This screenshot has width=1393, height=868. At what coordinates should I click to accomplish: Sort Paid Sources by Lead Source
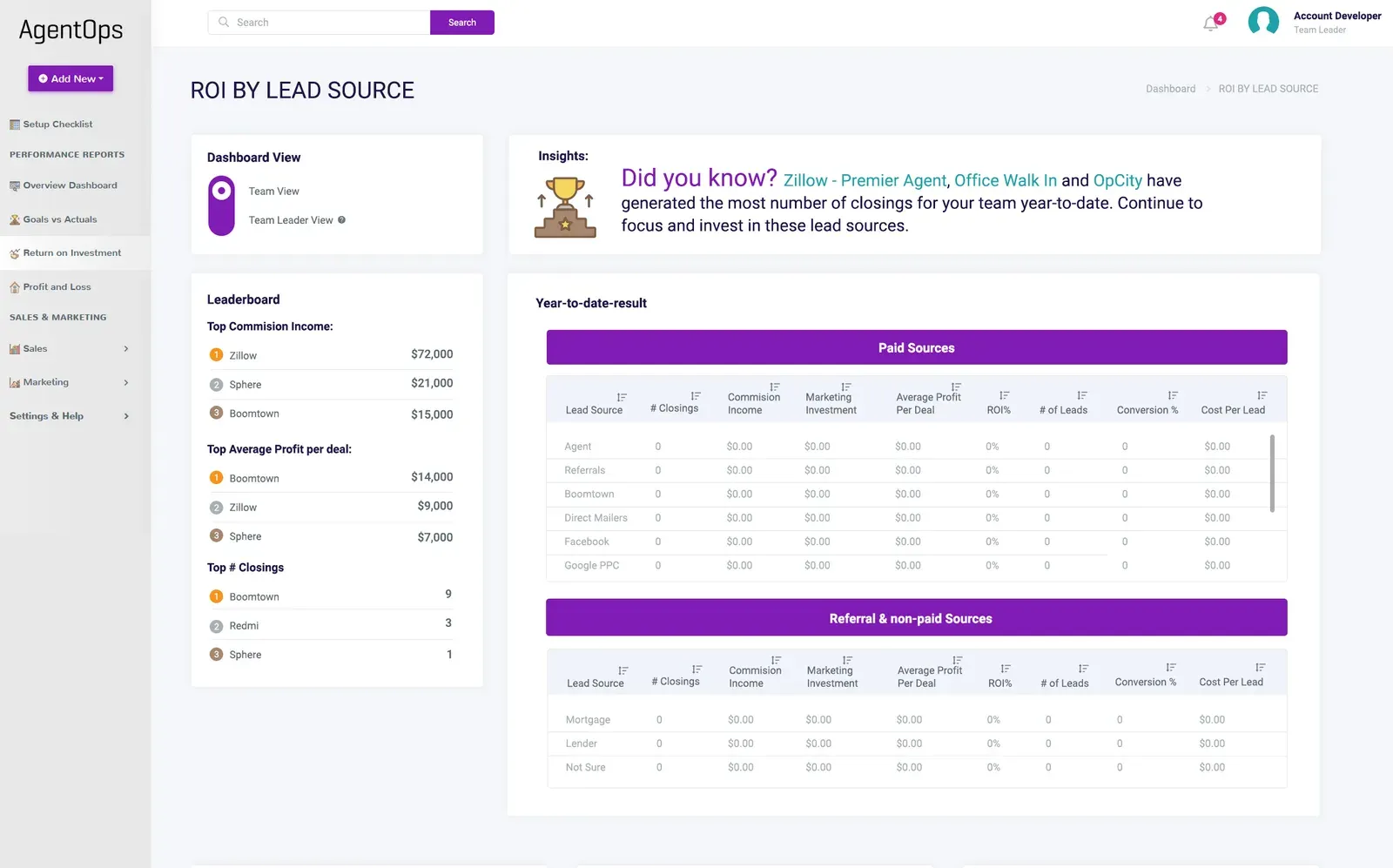click(622, 397)
